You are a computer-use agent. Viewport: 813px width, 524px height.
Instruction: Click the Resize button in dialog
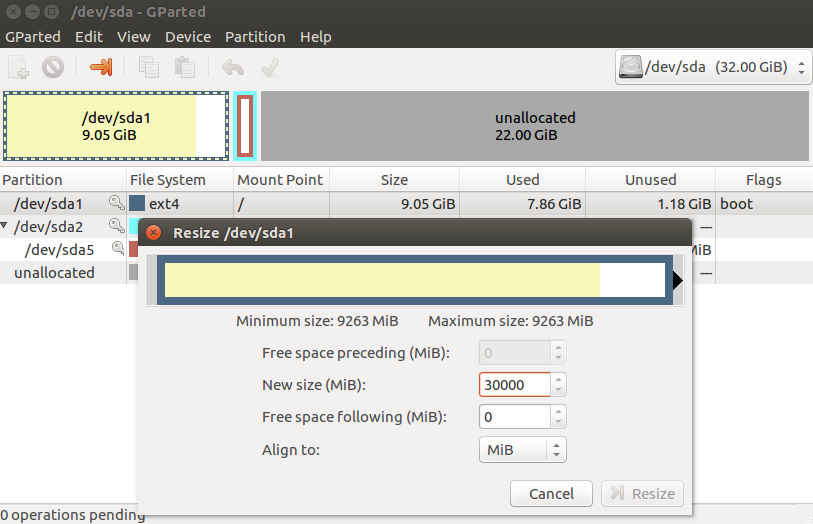tap(642, 493)
